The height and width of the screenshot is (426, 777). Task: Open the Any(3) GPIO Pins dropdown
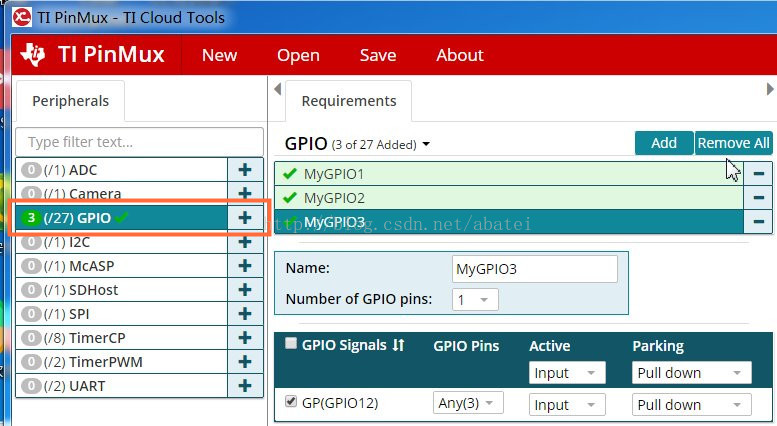[468, 403]
